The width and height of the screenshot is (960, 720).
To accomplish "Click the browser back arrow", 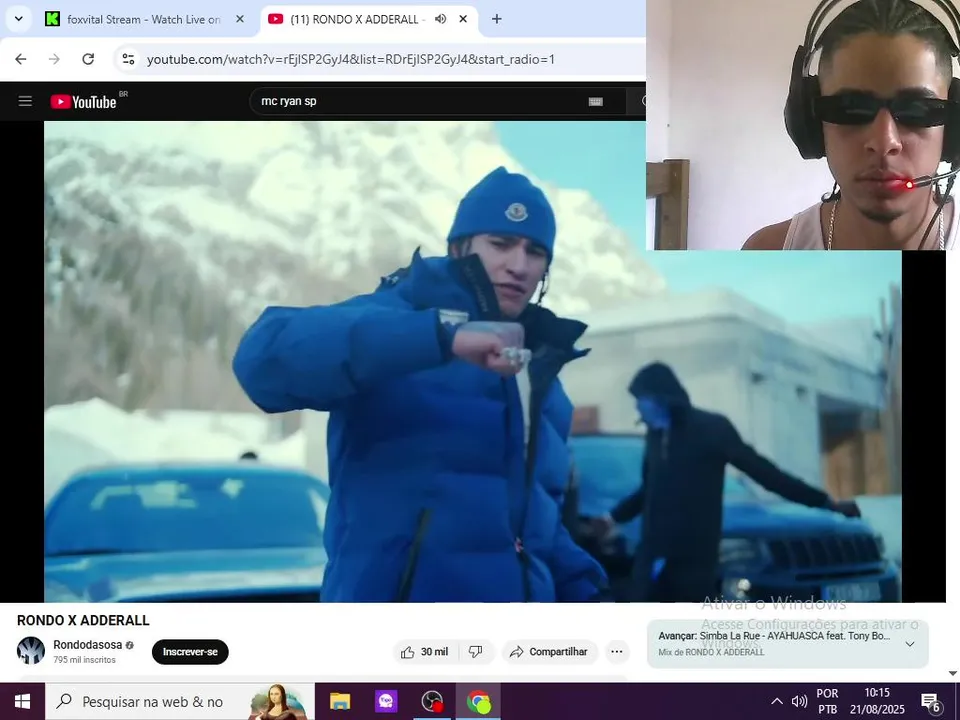I will [x=21, y=59].
